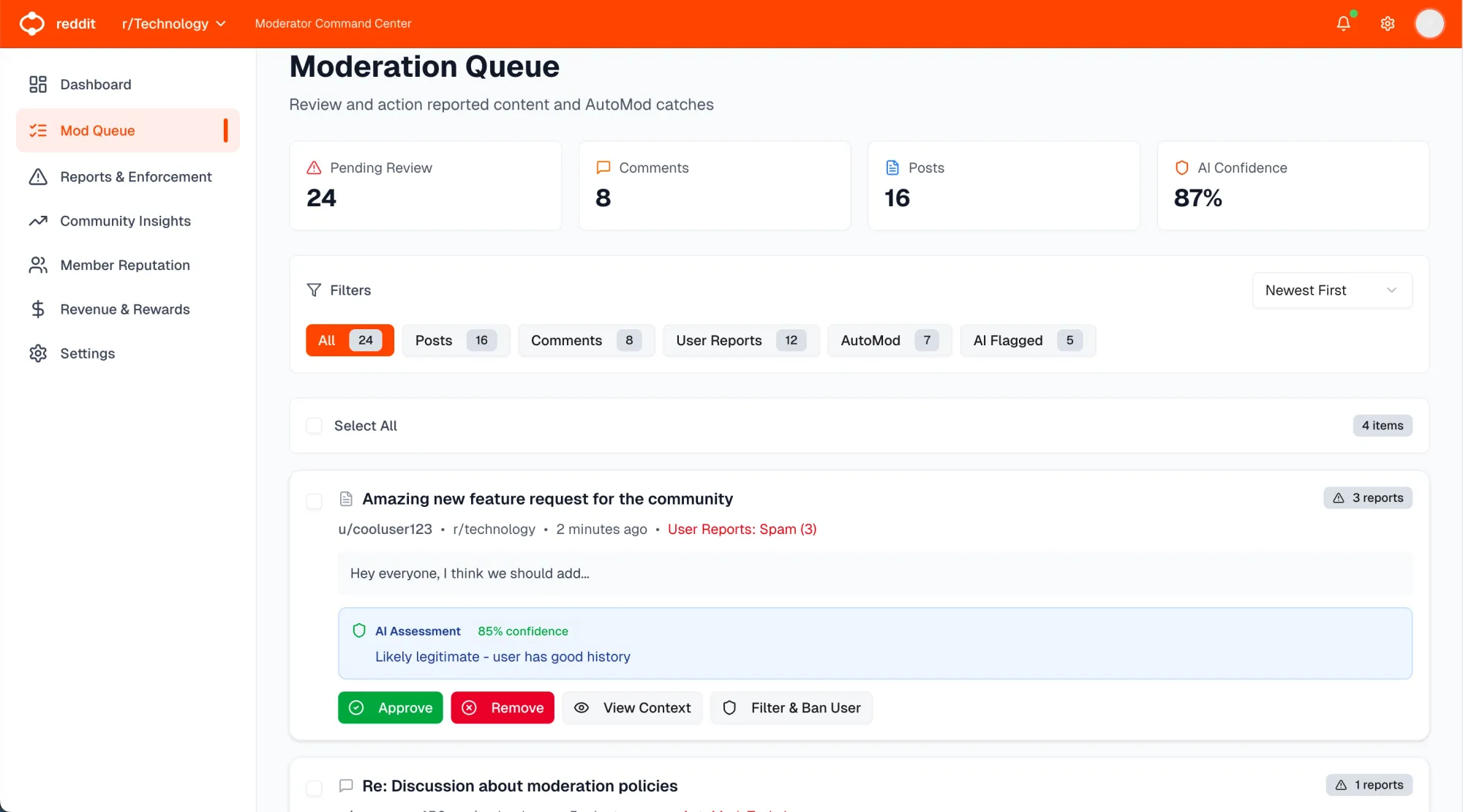Open the Reddit home icon in header
Image resolution: width=1463 pixels, height=812 pixels.
[32, 23]
